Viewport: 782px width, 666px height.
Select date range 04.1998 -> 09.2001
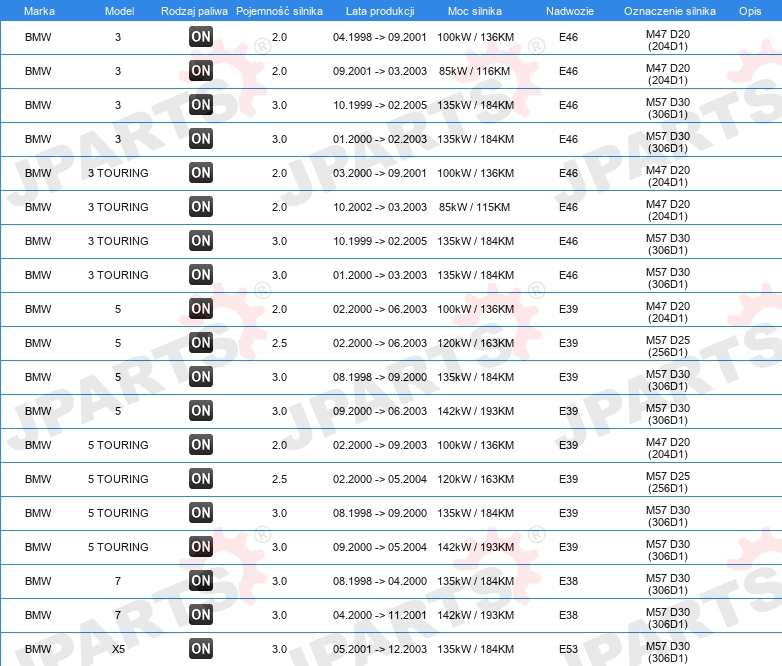pos(380,37)
